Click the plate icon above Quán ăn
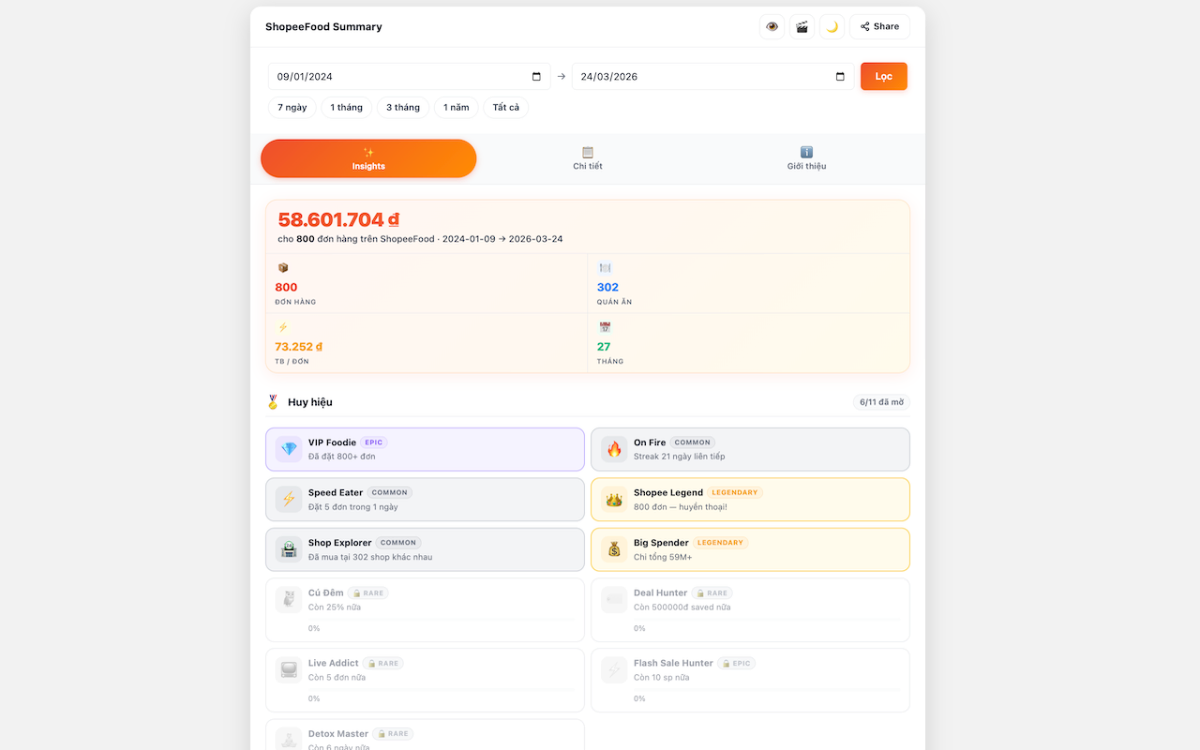Screen dimensions: 1200x750 pos(605,268)
